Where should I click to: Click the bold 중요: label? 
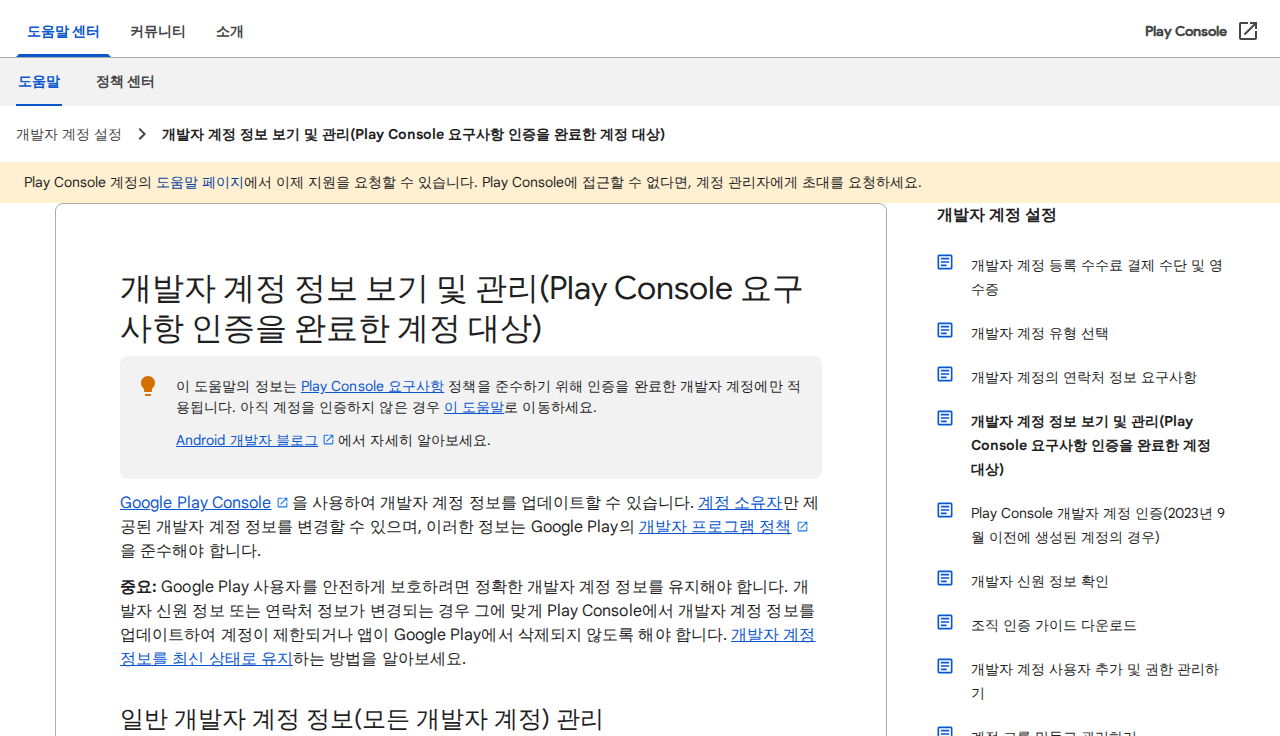[138, 587]
